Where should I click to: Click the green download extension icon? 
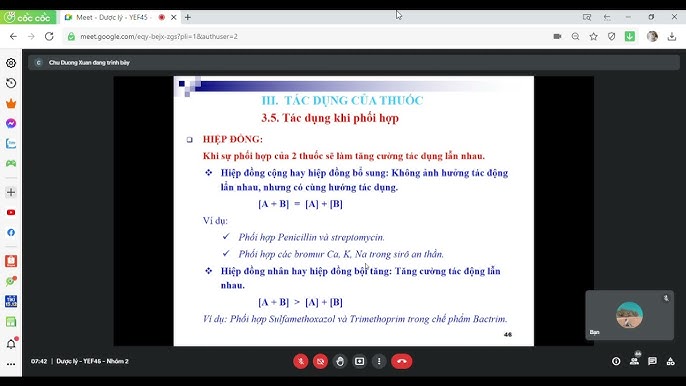630,36
